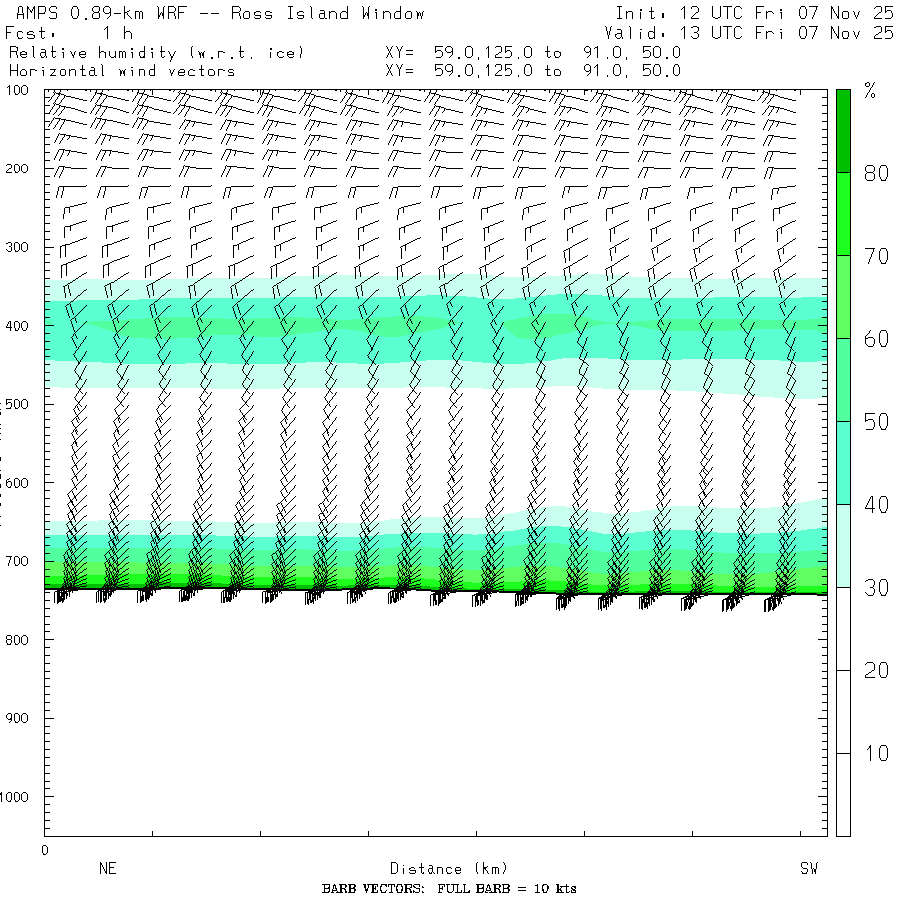
Task: Click the colorbar segment between 70 and 80
Action: pos(843,213)
